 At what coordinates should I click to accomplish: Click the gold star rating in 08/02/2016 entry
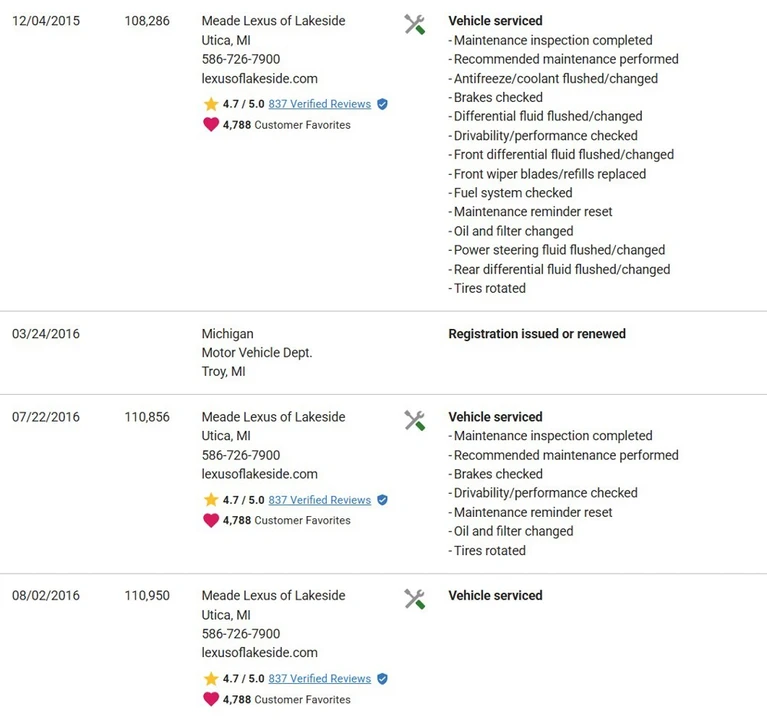(x=211, y=678)
